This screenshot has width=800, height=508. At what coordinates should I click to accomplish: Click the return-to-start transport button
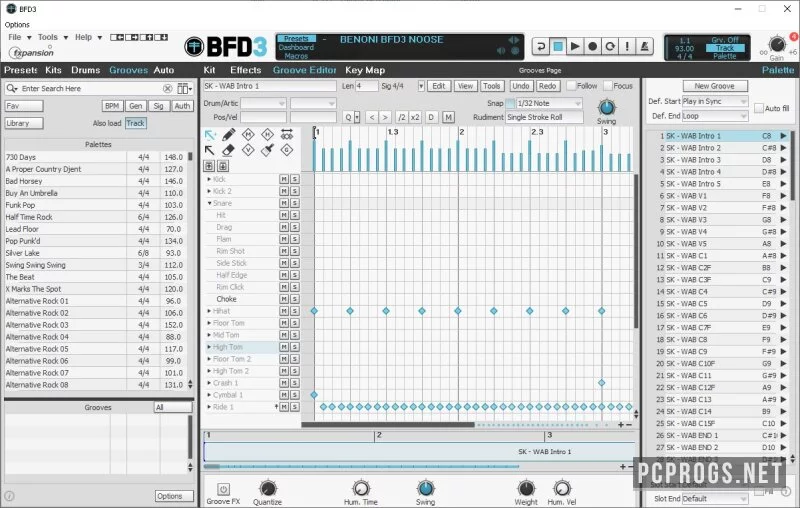541,46
